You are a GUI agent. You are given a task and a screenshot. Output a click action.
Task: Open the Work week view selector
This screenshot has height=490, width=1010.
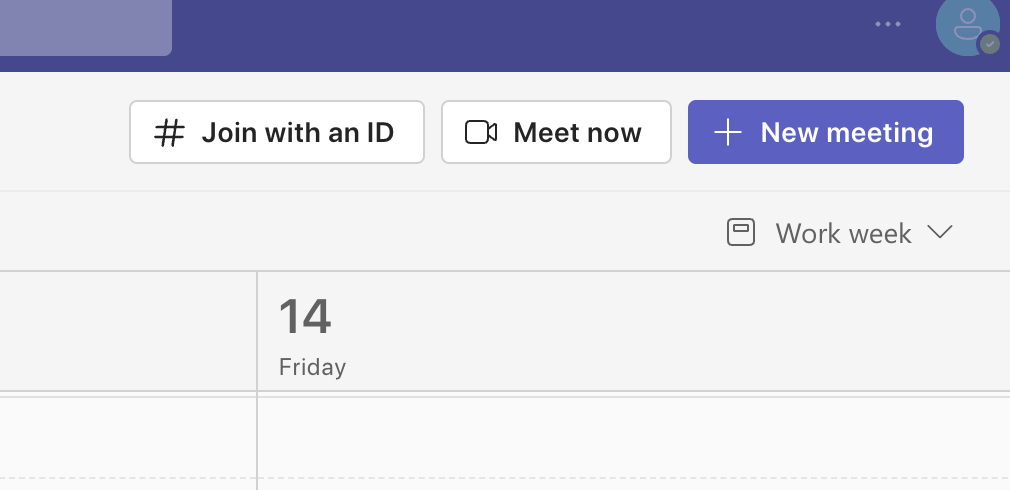point(840,232)
